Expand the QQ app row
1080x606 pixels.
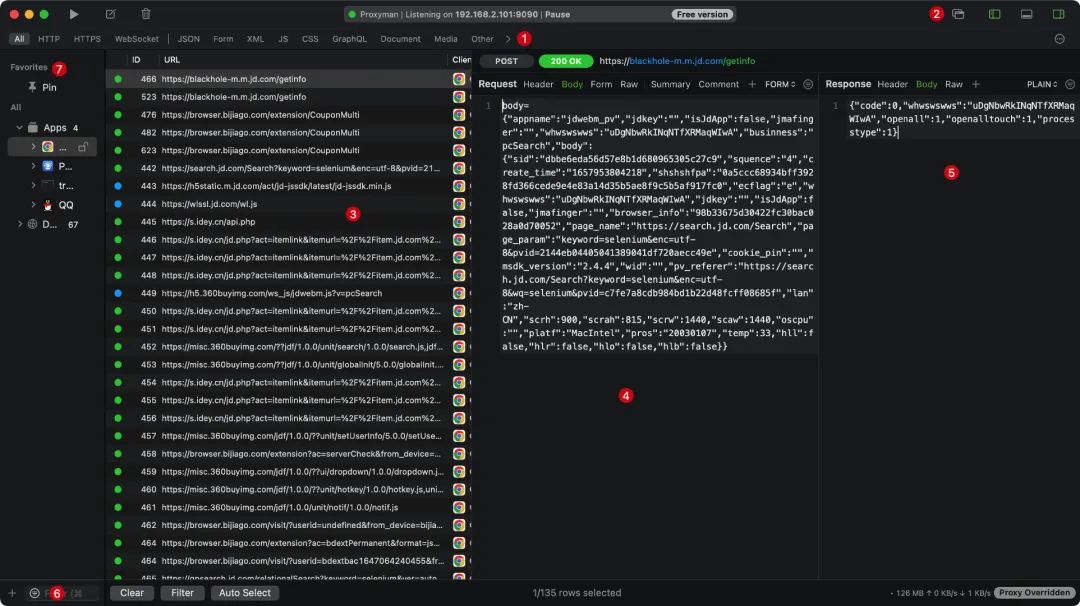pyautogui.click(x=32, y=205)
